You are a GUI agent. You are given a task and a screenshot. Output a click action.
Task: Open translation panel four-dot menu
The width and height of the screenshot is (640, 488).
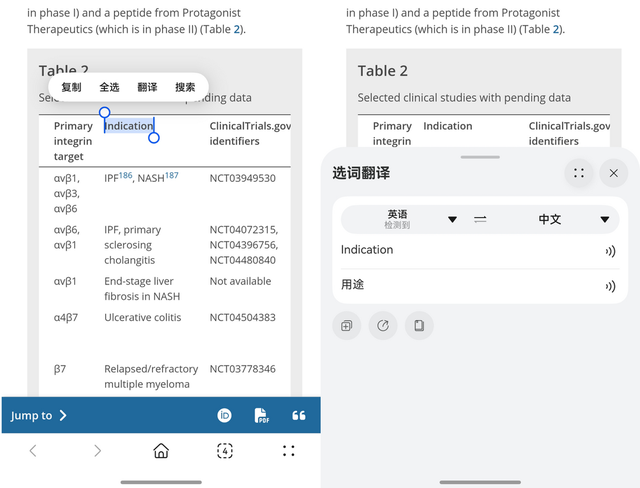(578, 173)
